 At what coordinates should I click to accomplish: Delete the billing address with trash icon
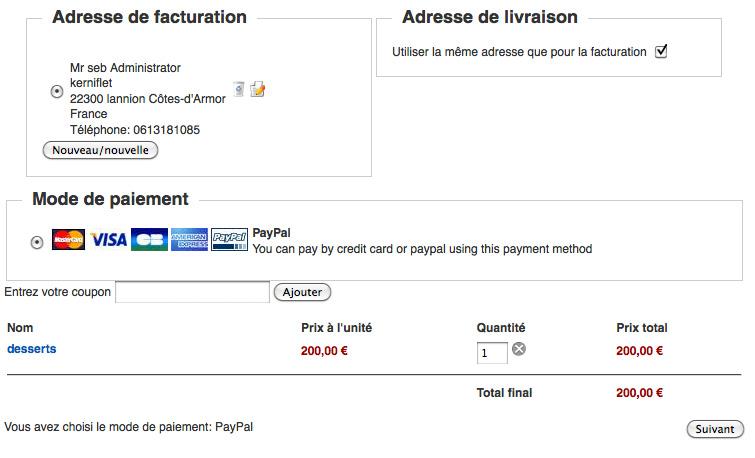coord(238,89)
